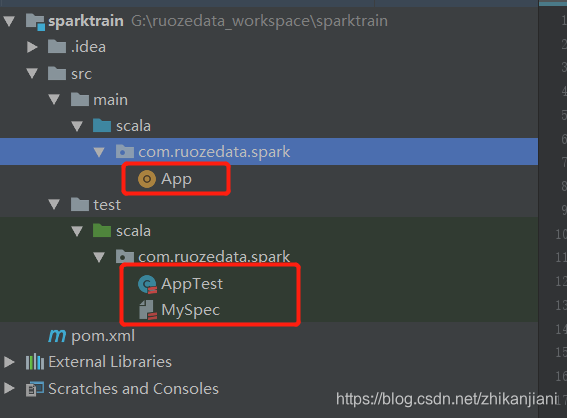This screenshot has height=418, width=567.
Task: Open the MySpec file
Action: [191, 311]
